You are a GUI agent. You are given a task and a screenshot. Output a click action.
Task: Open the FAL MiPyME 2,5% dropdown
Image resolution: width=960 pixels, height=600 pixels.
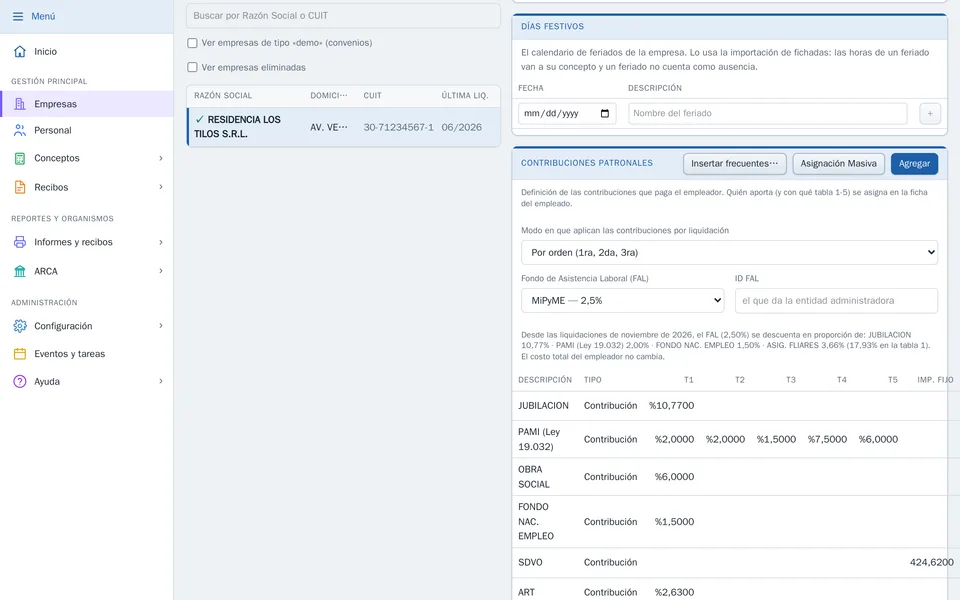pyautogui.click(x=622, y=301)
